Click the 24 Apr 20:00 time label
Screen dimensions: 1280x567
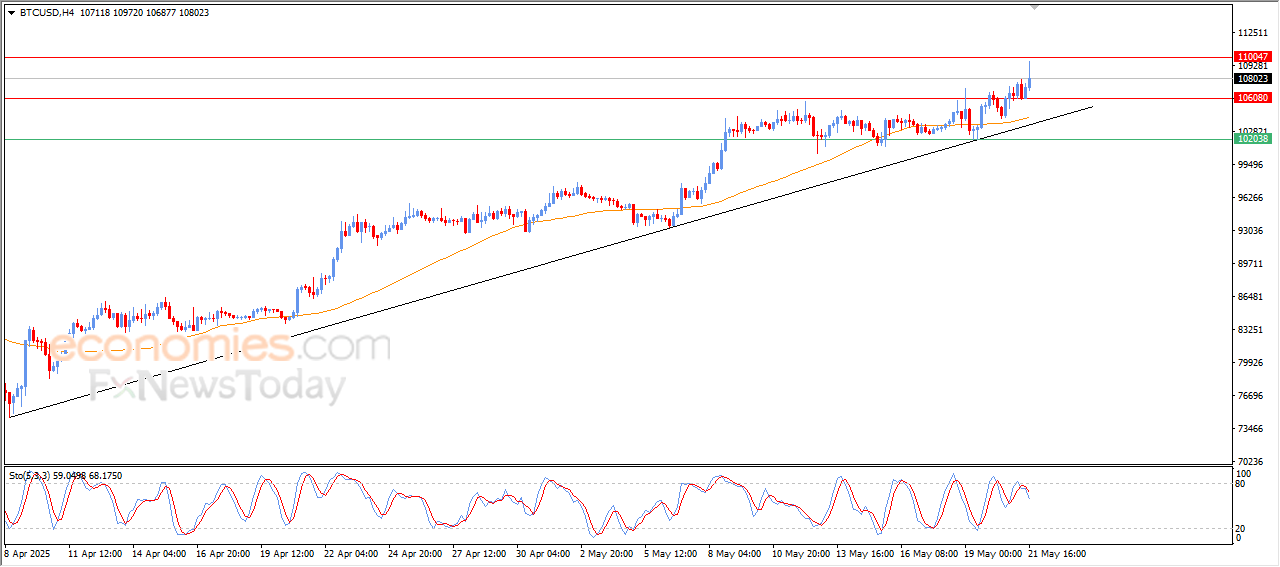click(x=415, y=552)
